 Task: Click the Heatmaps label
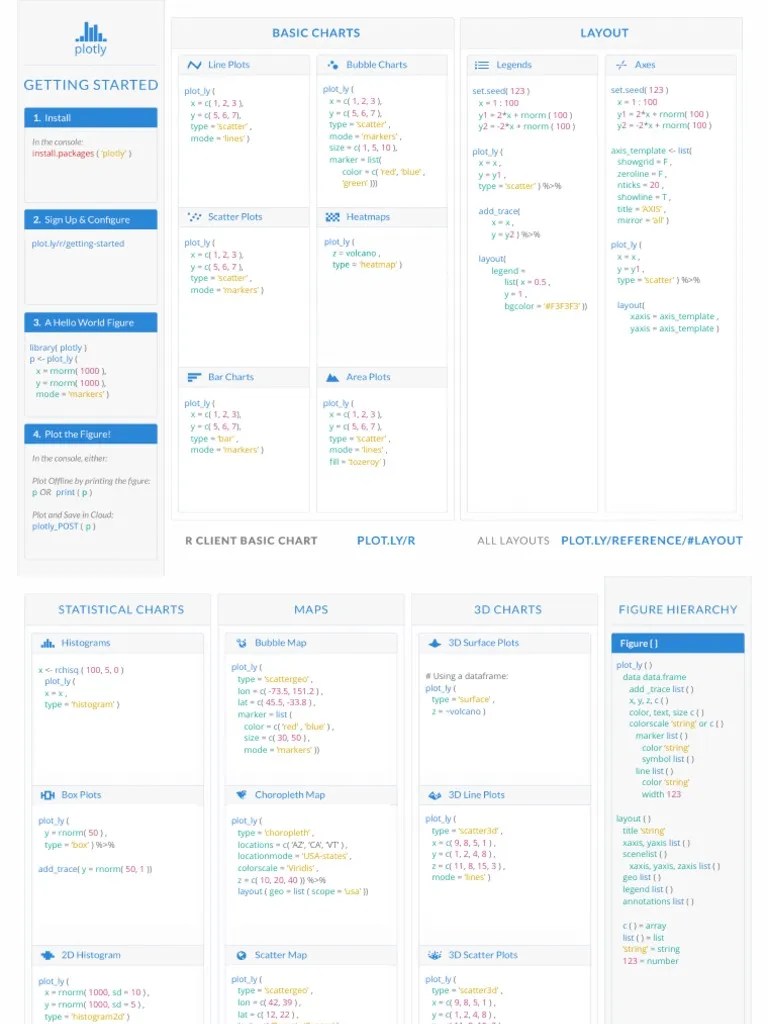(368, 217)
